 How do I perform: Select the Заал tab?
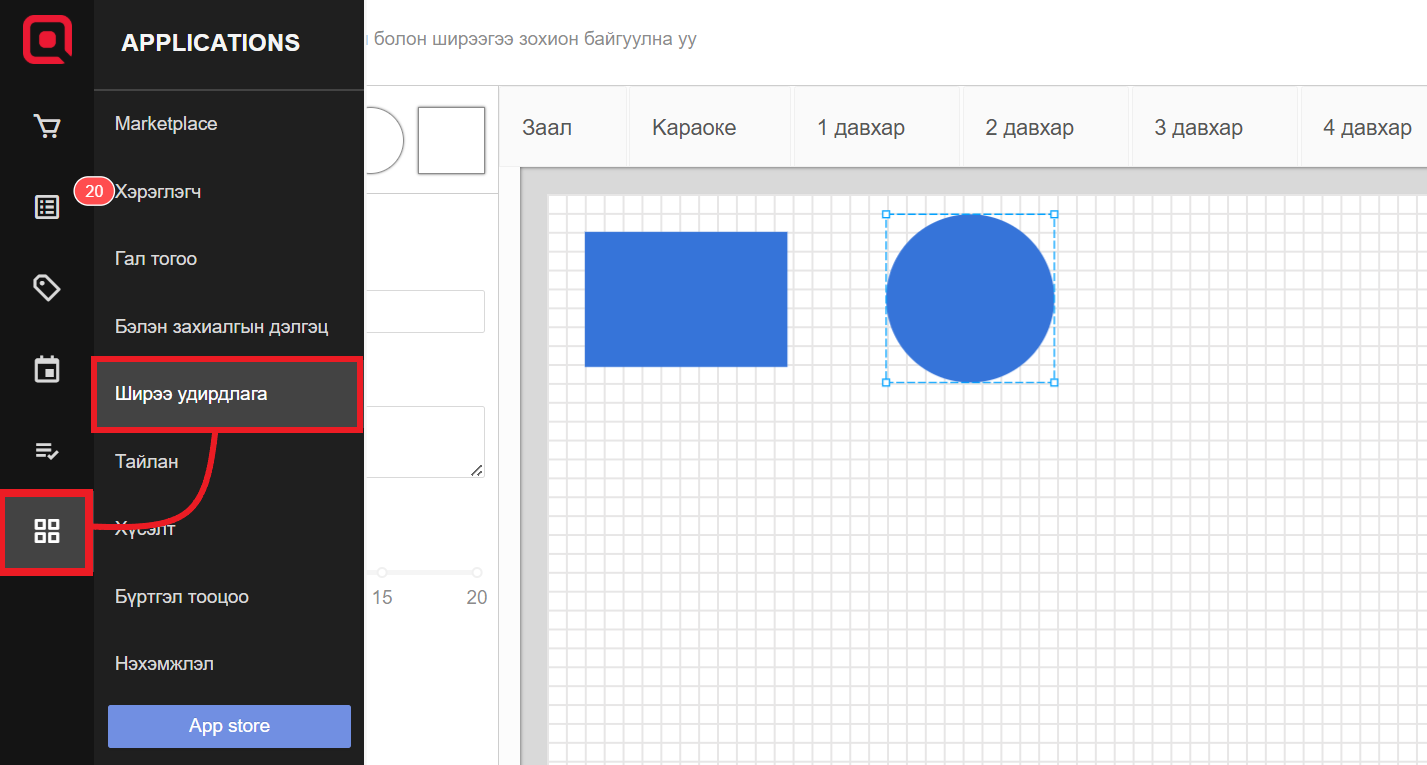(547, 128)
